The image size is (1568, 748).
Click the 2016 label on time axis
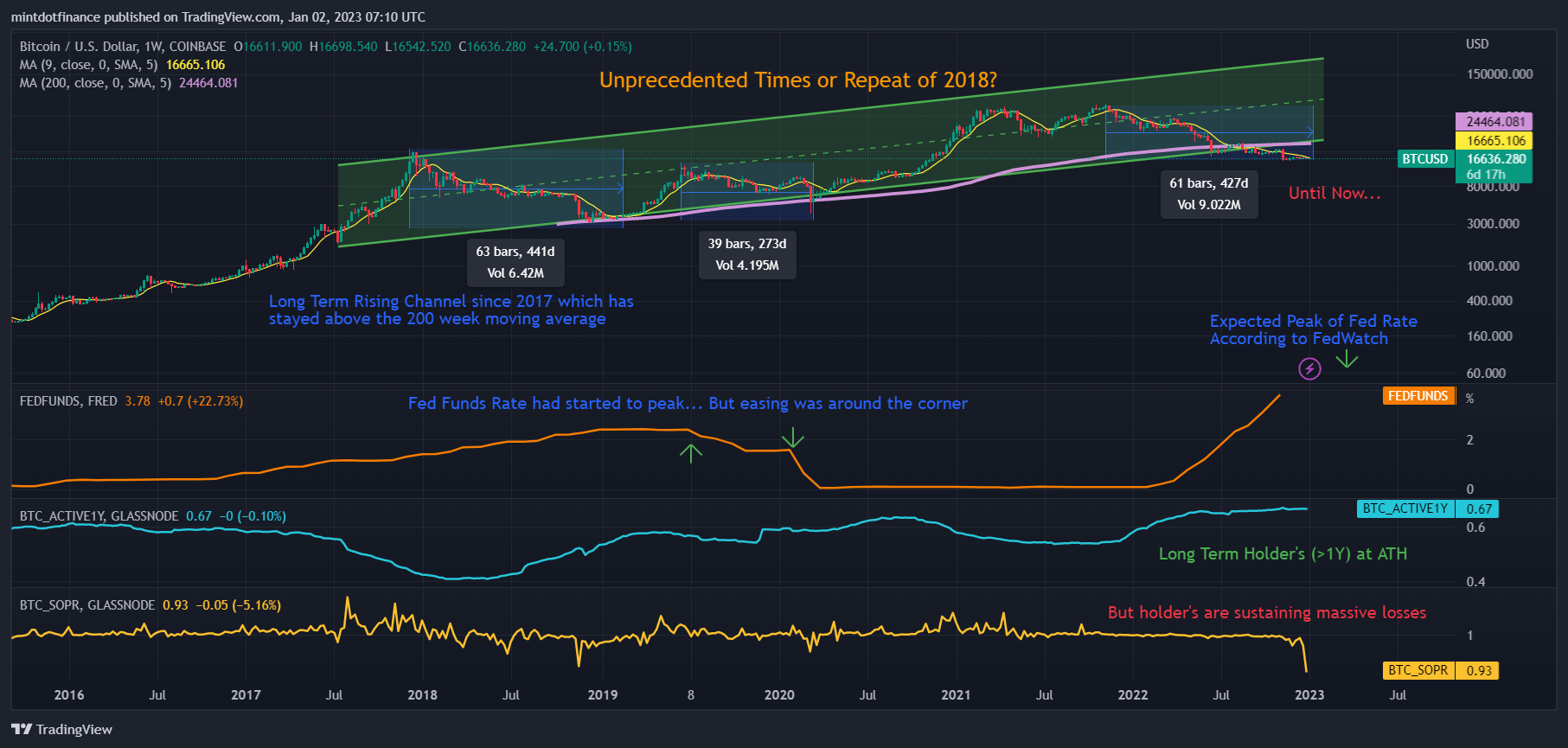click(x=69, y=694)
